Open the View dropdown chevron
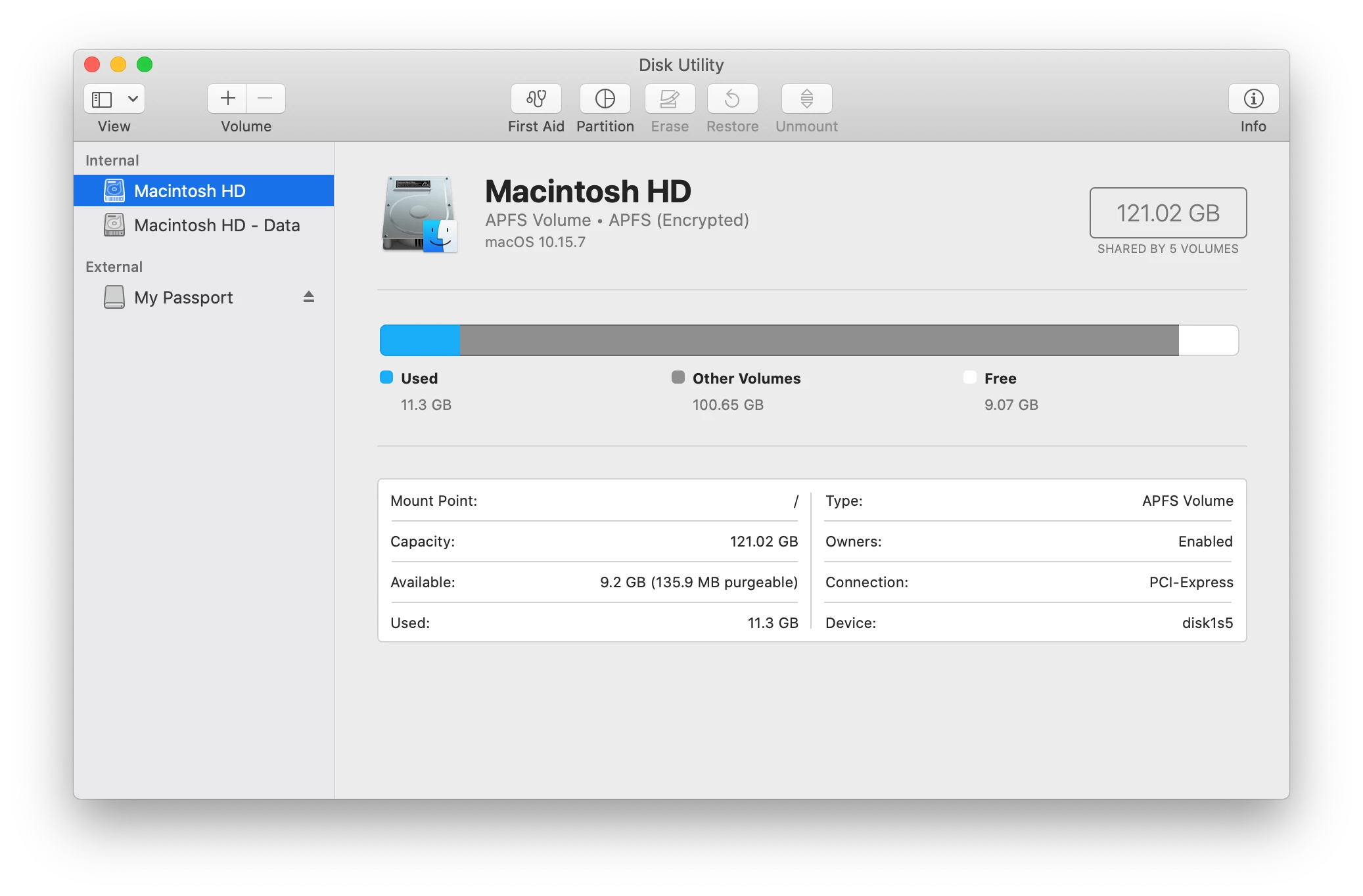 (133, 99)
